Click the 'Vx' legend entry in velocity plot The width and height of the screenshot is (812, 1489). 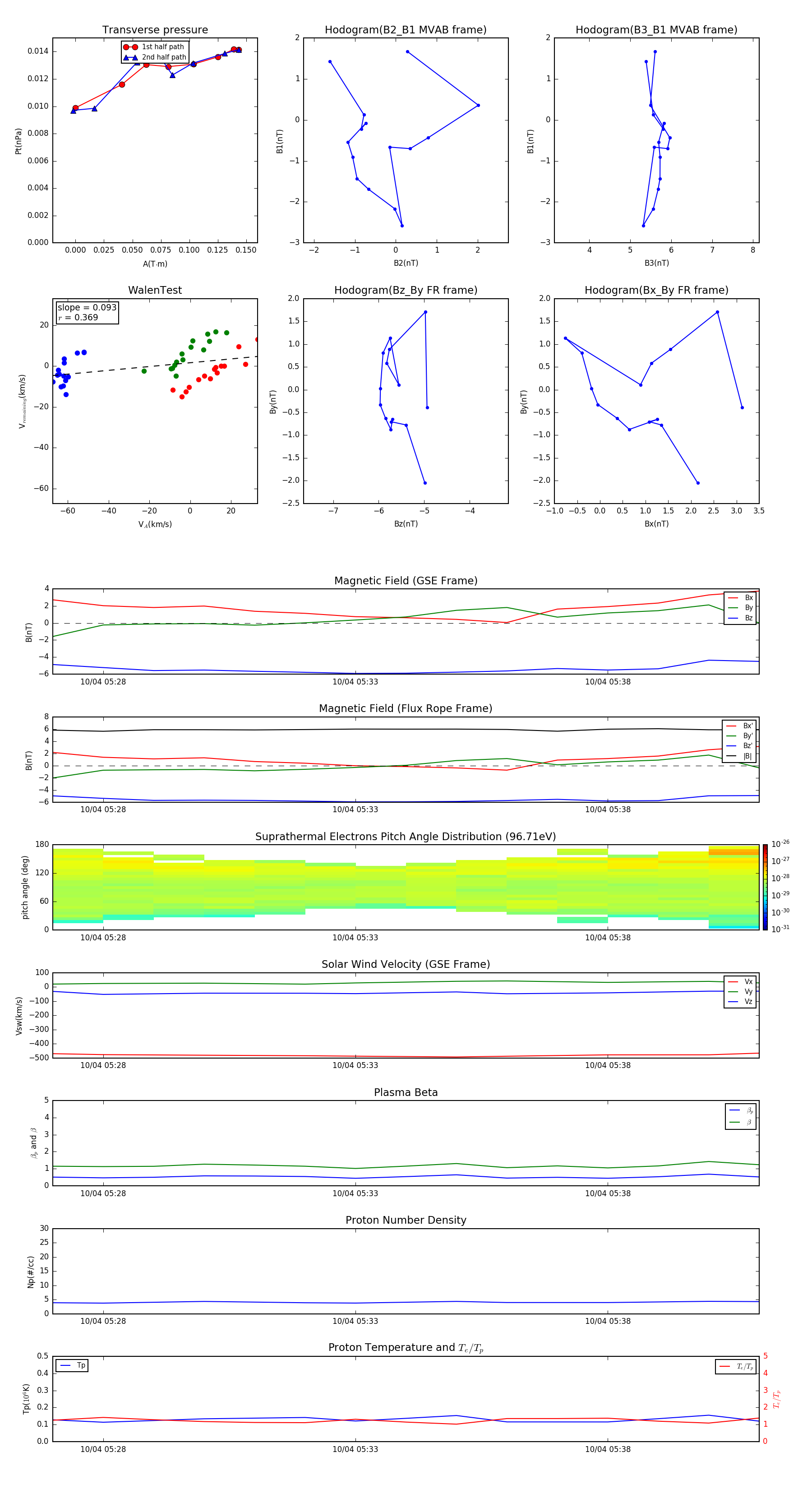coord(740,981)
